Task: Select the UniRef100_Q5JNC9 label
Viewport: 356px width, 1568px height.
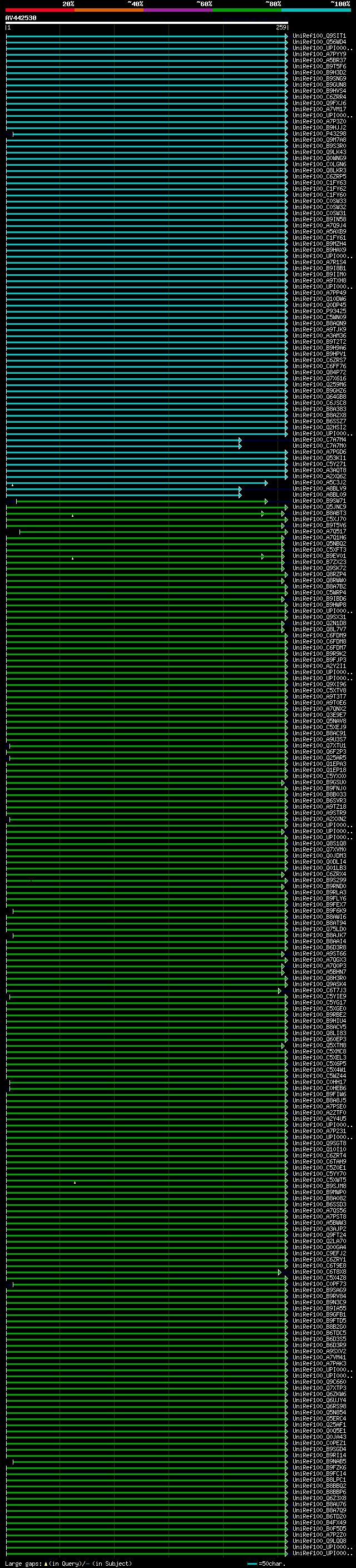Action: pyautogui.click(x=319, y=507)
